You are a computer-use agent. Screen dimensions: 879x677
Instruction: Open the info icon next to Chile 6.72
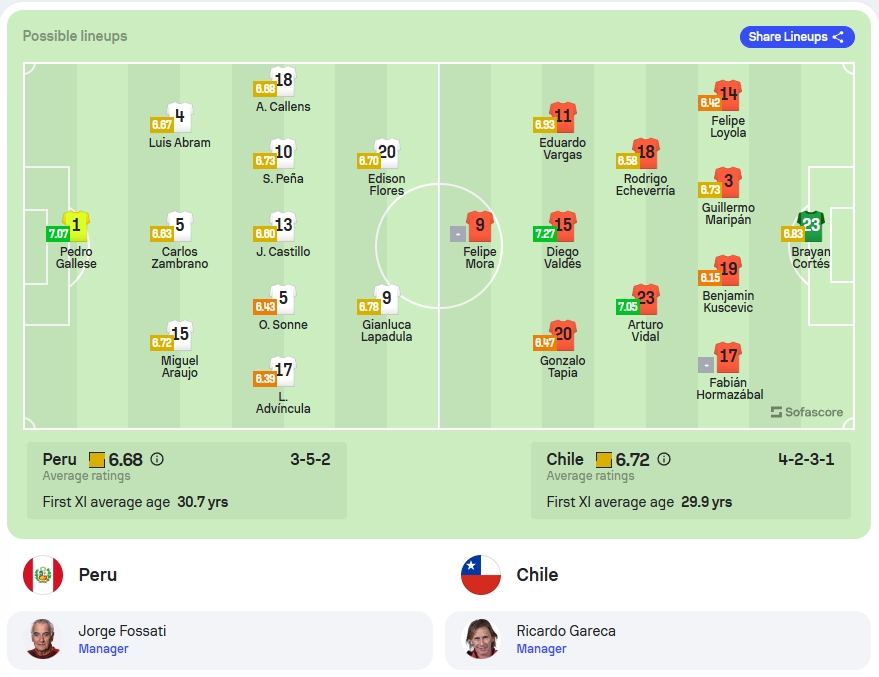(664, 460)
